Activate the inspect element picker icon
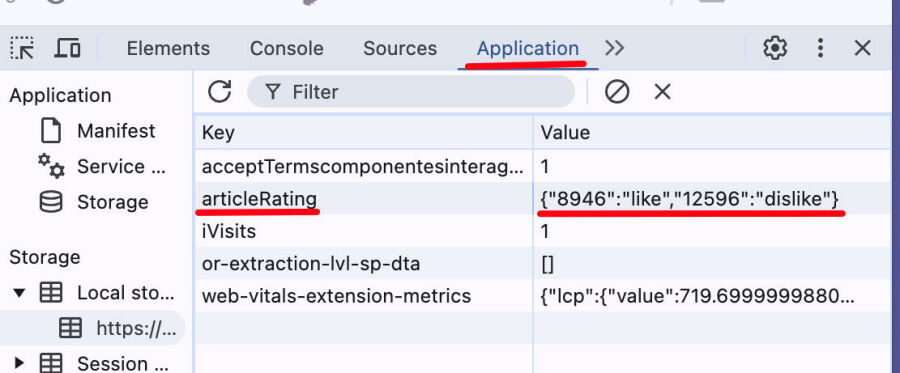Screen dimensions: 900x373 click(x=22, y=48)
